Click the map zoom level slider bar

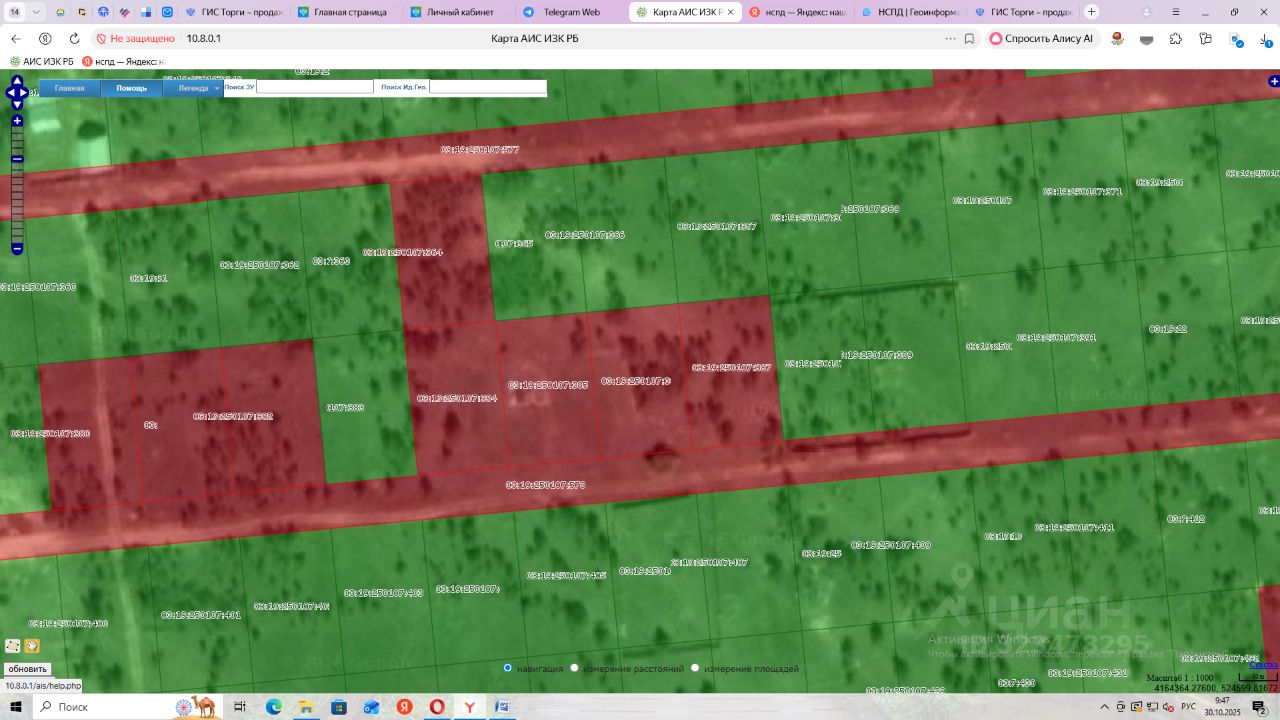(17, 185)
